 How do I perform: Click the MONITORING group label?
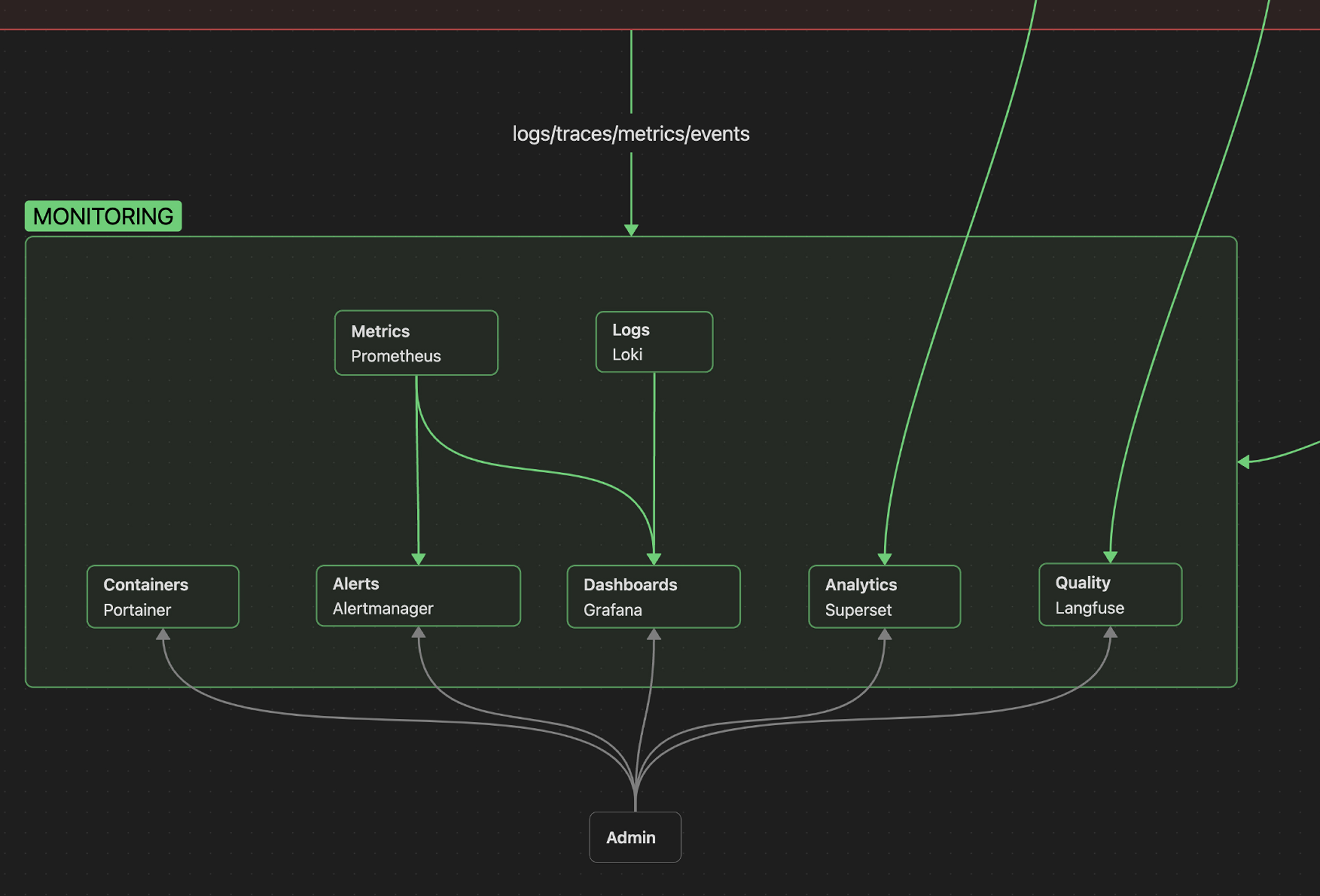pyautogui.click(x=104, y=216)
